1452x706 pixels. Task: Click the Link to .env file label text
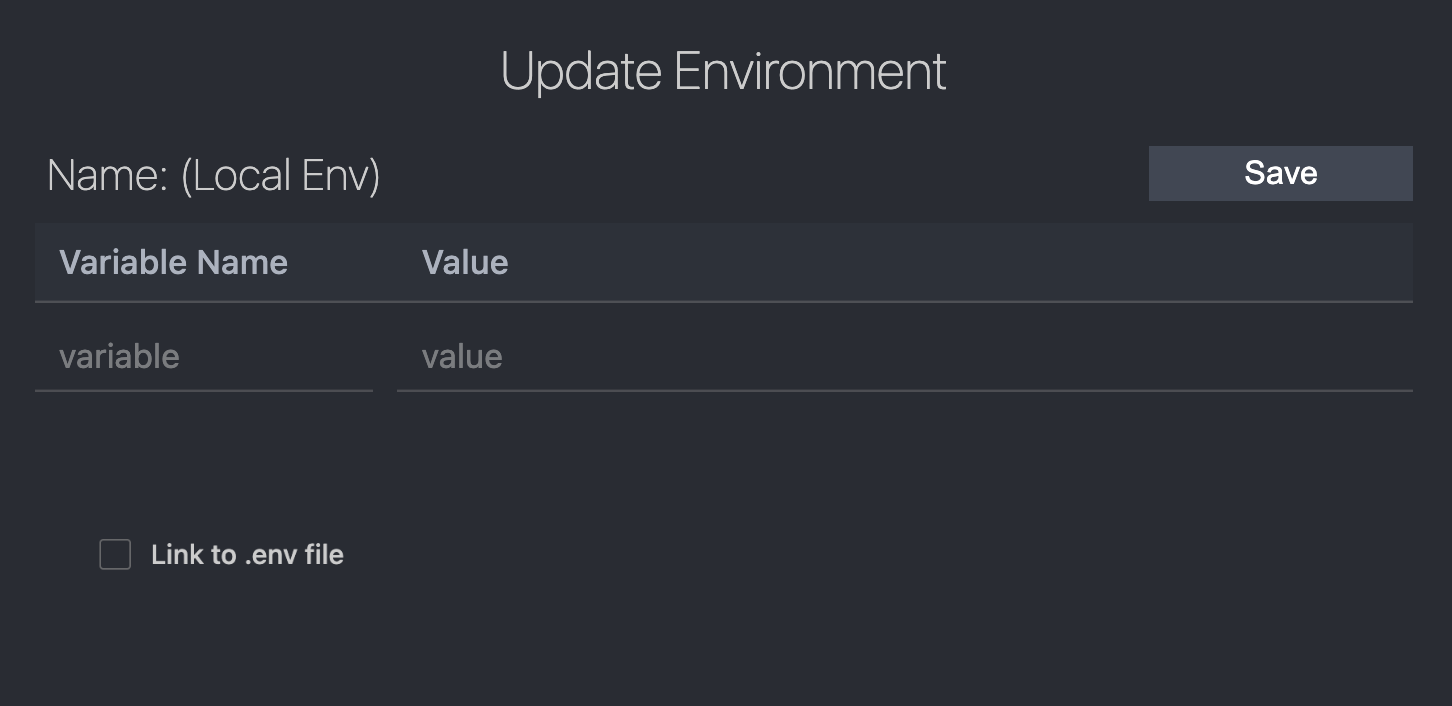pyautogui.click(x=246, y=554)
